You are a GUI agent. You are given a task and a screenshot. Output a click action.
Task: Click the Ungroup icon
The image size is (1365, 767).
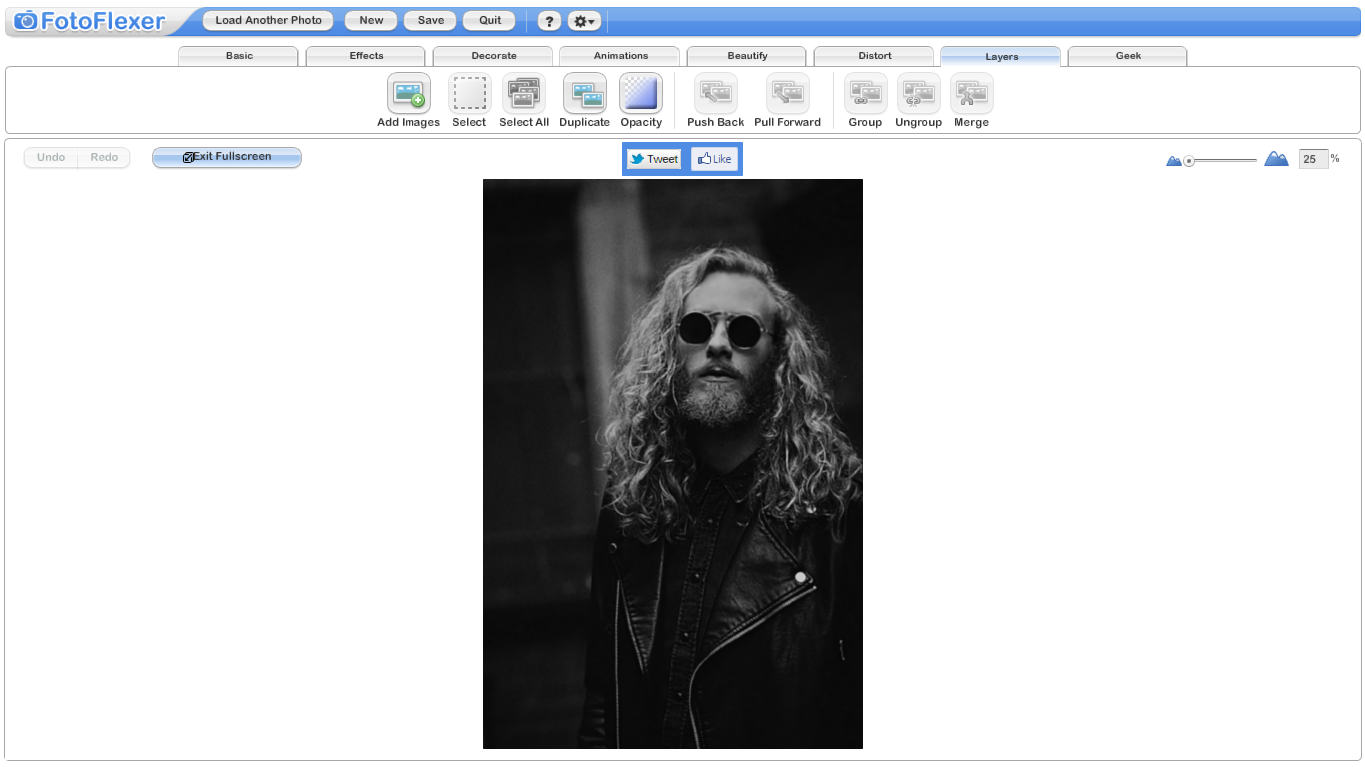pos(918,94)
